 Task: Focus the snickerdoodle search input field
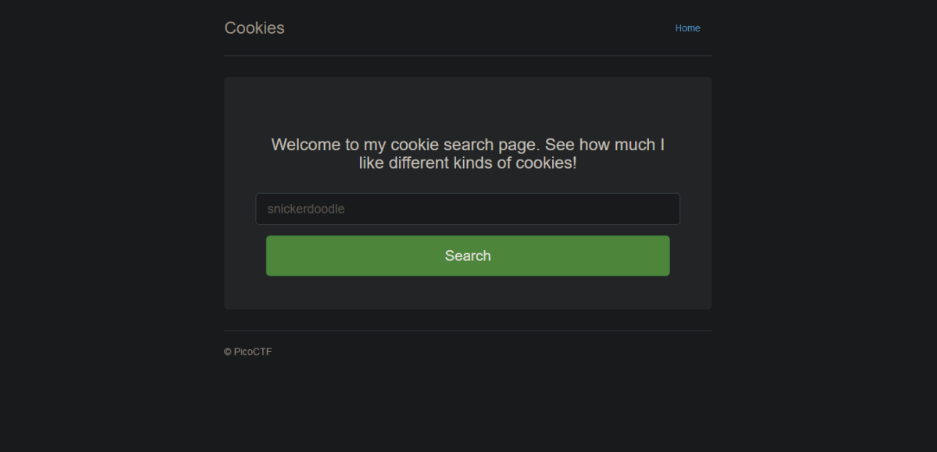467,209
